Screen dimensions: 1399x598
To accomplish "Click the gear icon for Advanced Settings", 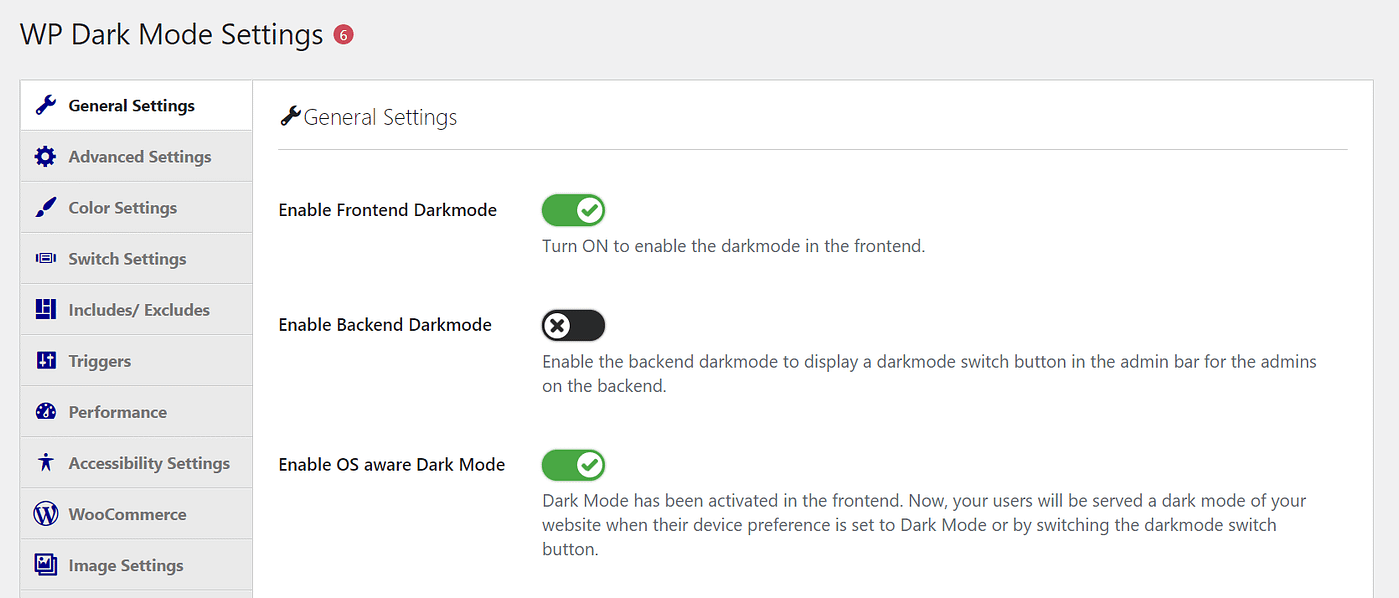I will 47,156.
